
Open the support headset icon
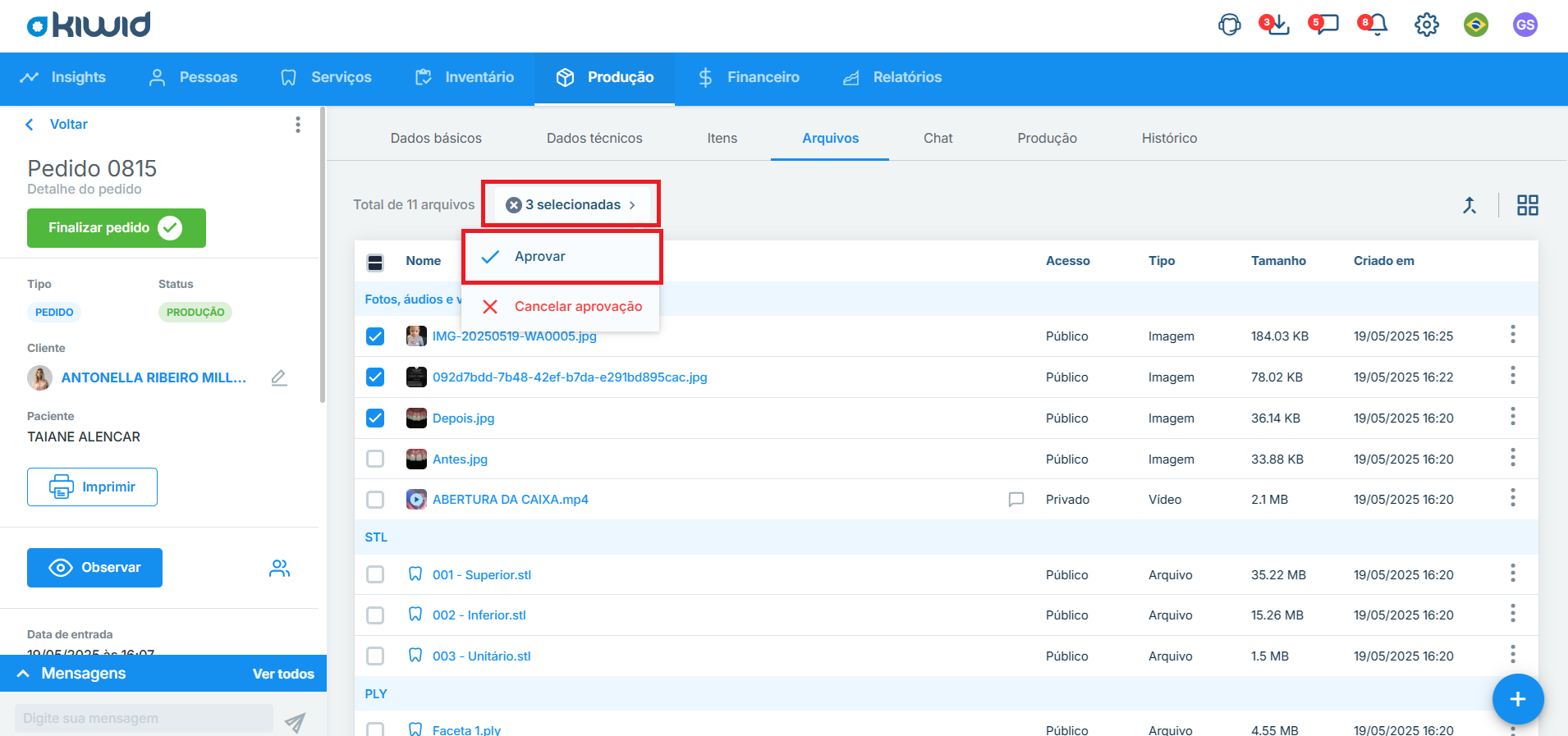click(x=1229, y=25)
